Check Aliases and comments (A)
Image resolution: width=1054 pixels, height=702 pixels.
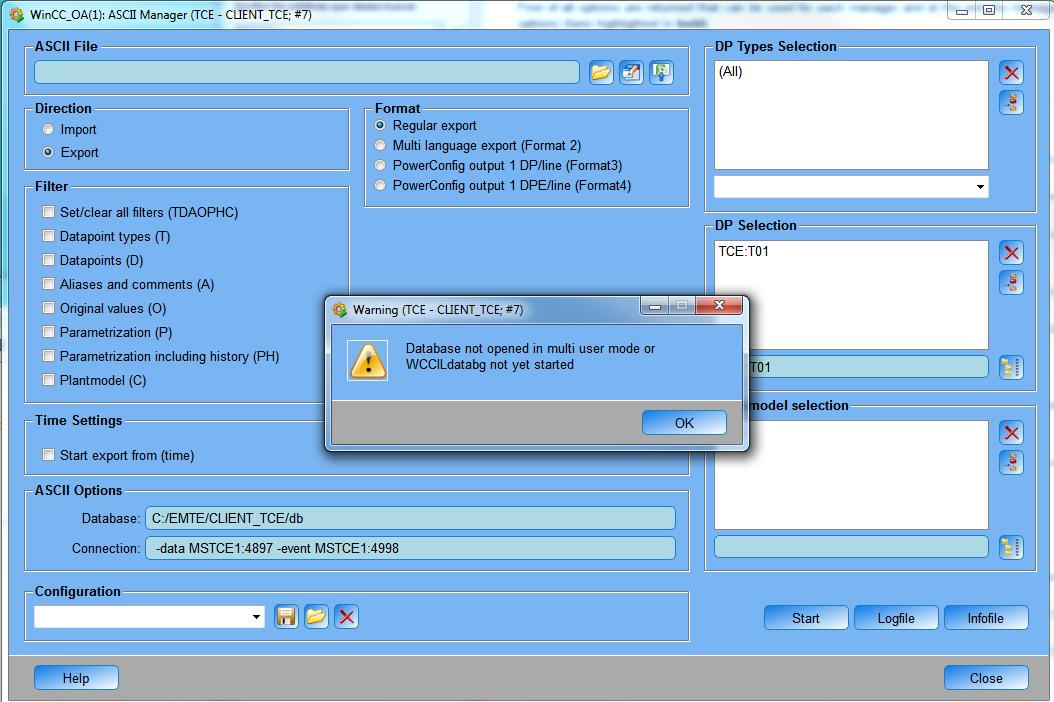pos(48,284)
